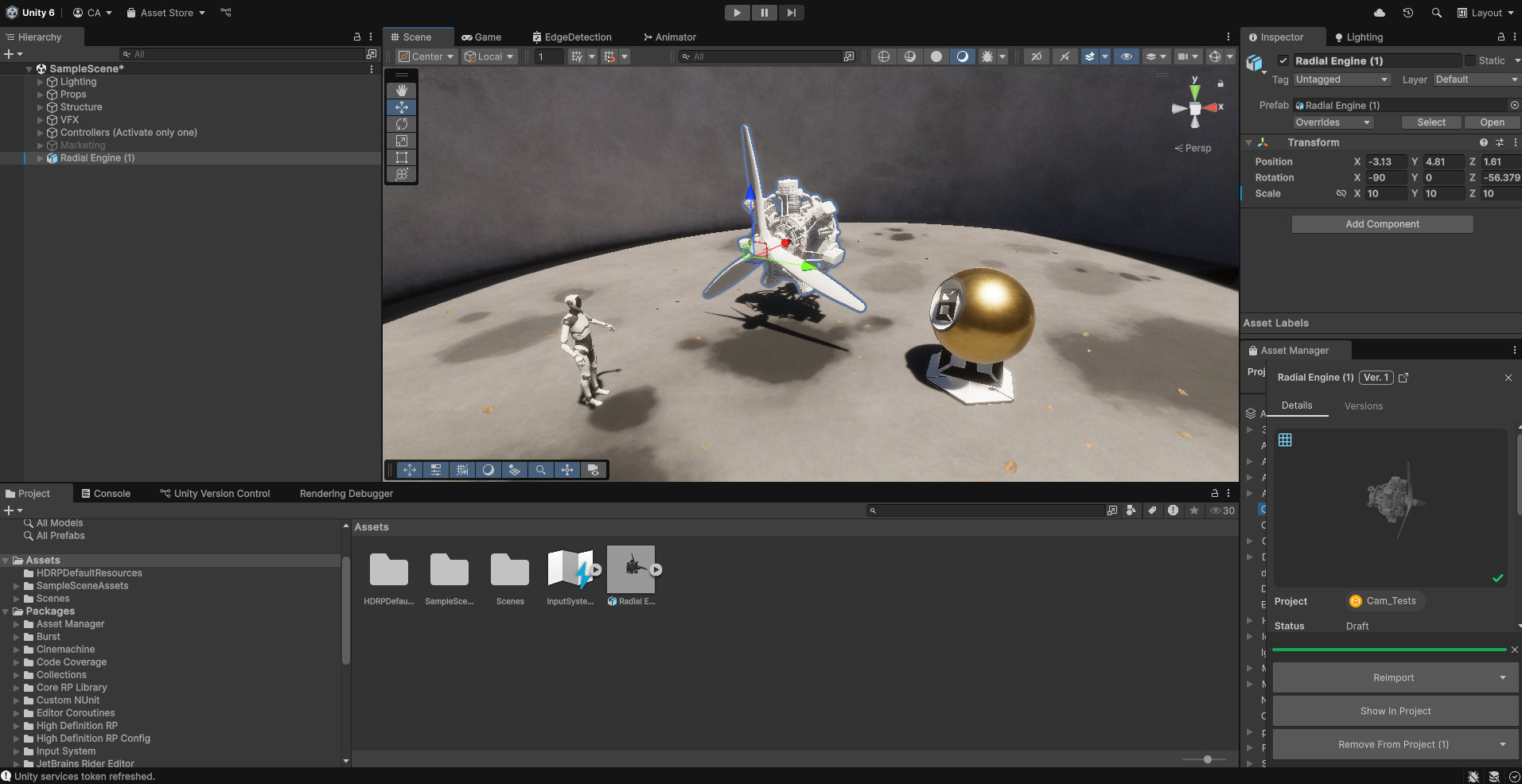This screenshot has width=1522, height=784.
Task: Open the version control branch icon
Action: [x=226, y=13]
